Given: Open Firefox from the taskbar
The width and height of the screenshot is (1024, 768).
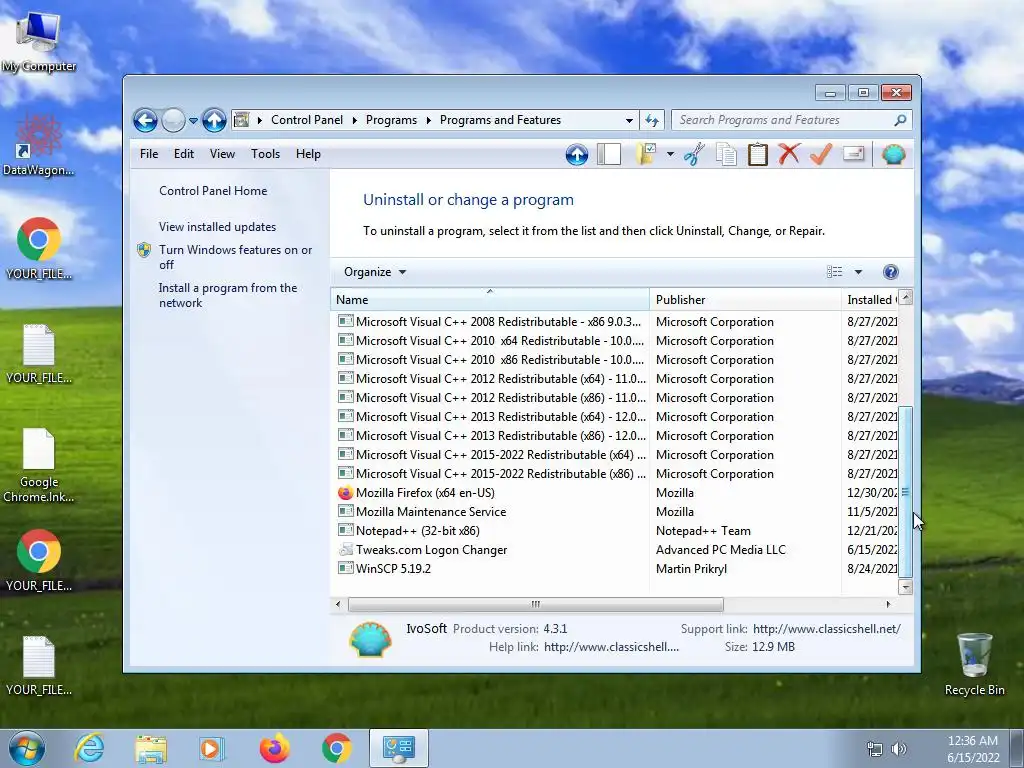Looking at the screenshot, I should (274, 748).
